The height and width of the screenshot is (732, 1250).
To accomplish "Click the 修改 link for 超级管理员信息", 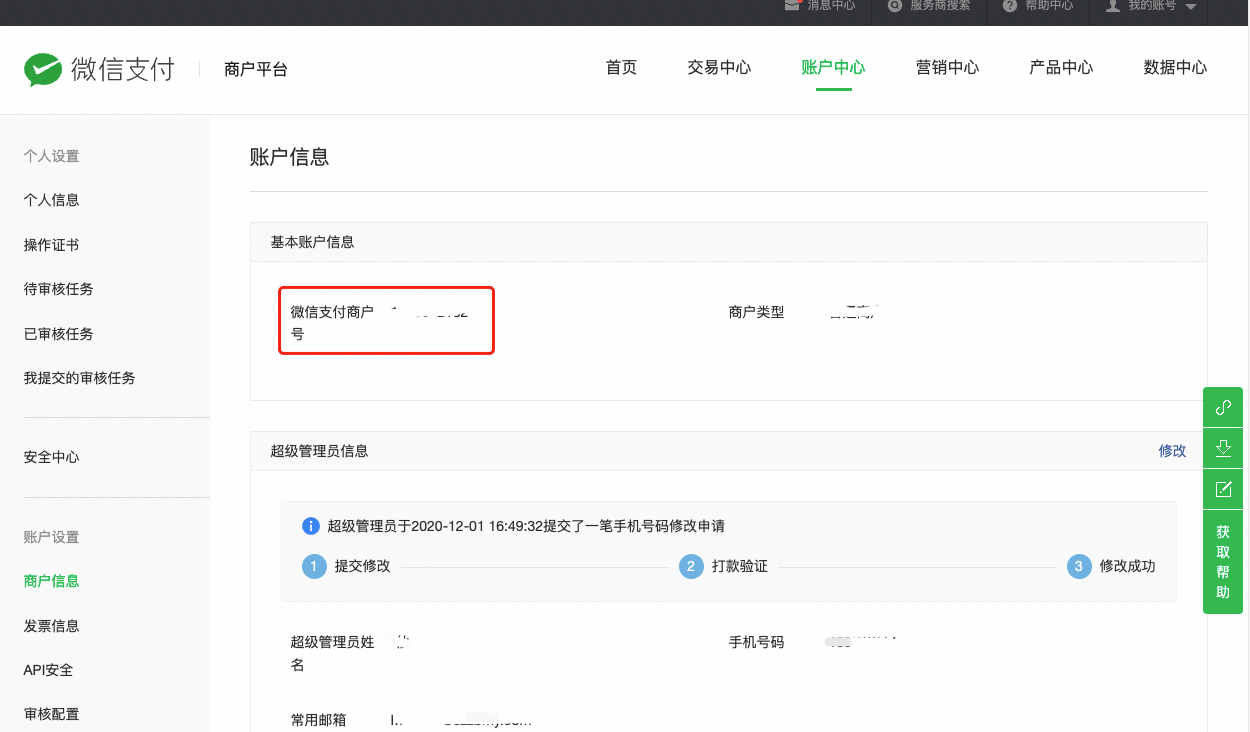I will (x=1173, y=451).
